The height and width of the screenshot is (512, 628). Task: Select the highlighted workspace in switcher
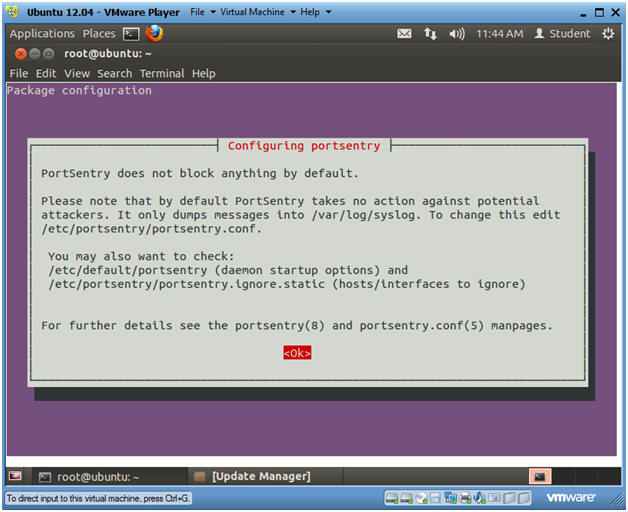540,477
